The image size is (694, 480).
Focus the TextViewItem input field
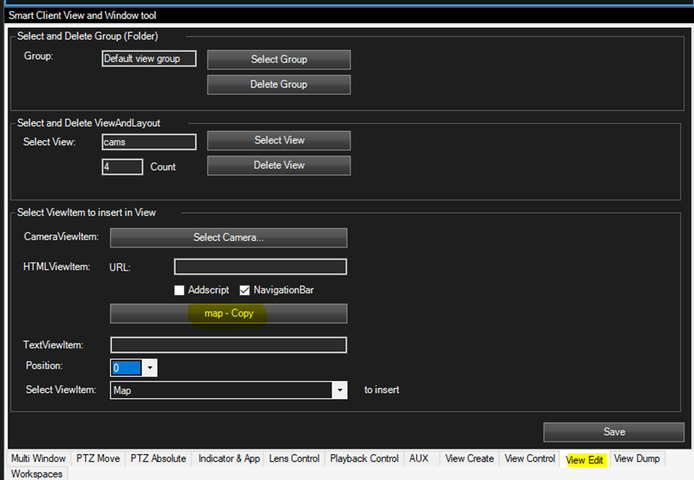pos(228,345)
